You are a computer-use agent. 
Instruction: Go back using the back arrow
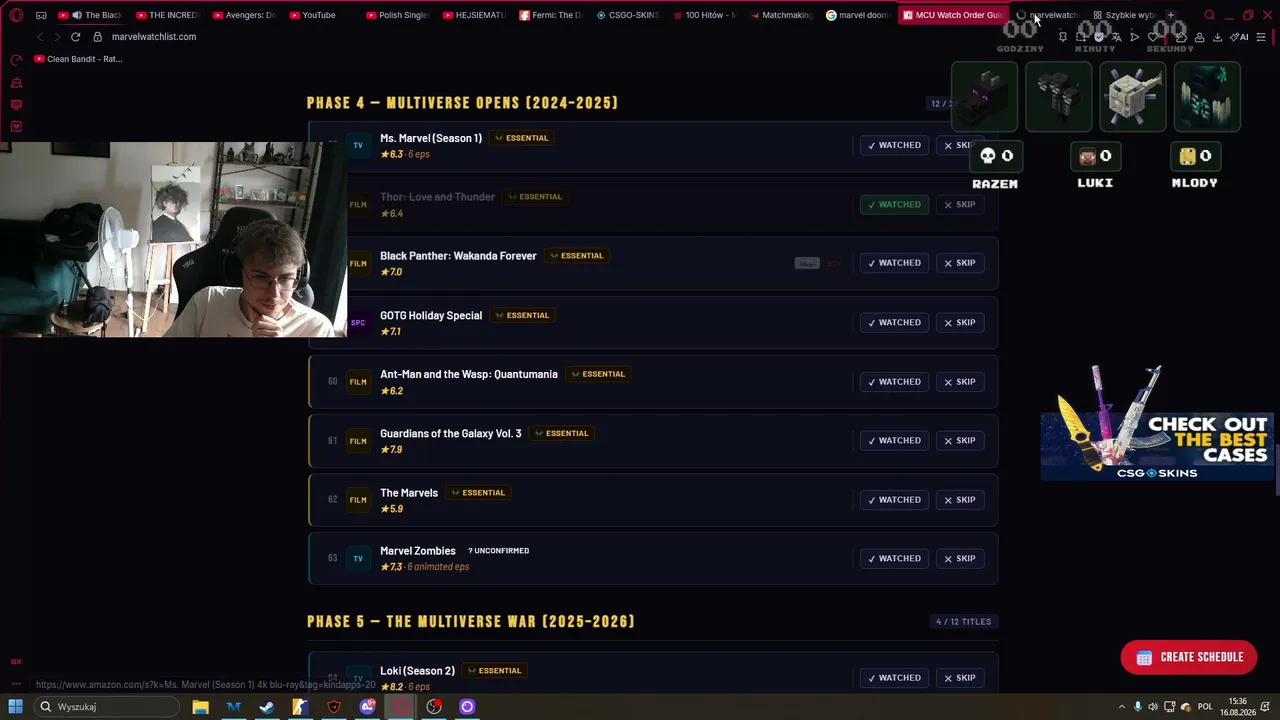39,37
